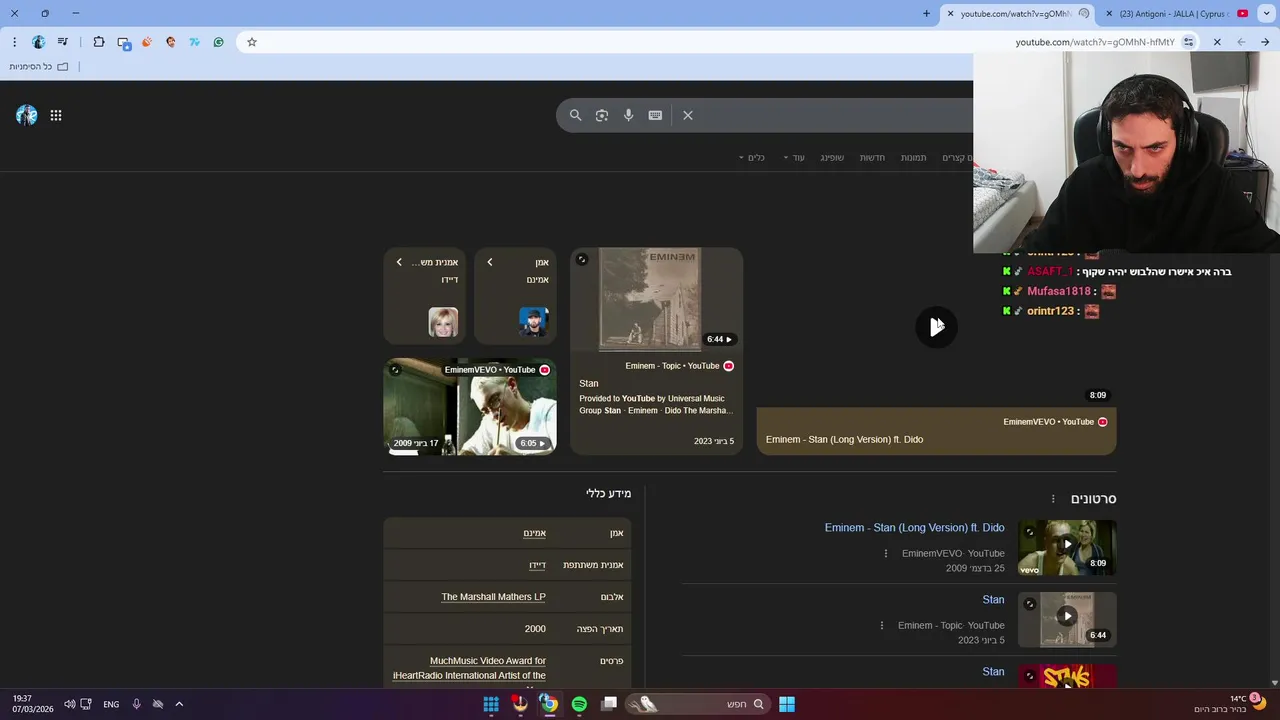Bookmark this page with star icon
The width and height of the screenshot is (1280, 720).
pos(252,42)
